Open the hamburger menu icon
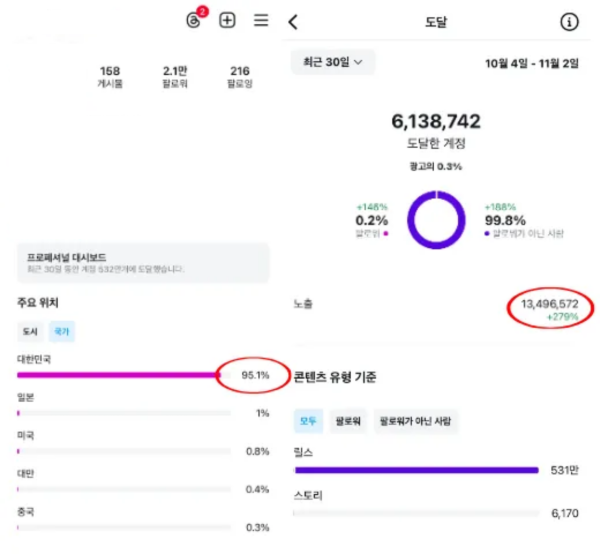 (x=261, y=20)
